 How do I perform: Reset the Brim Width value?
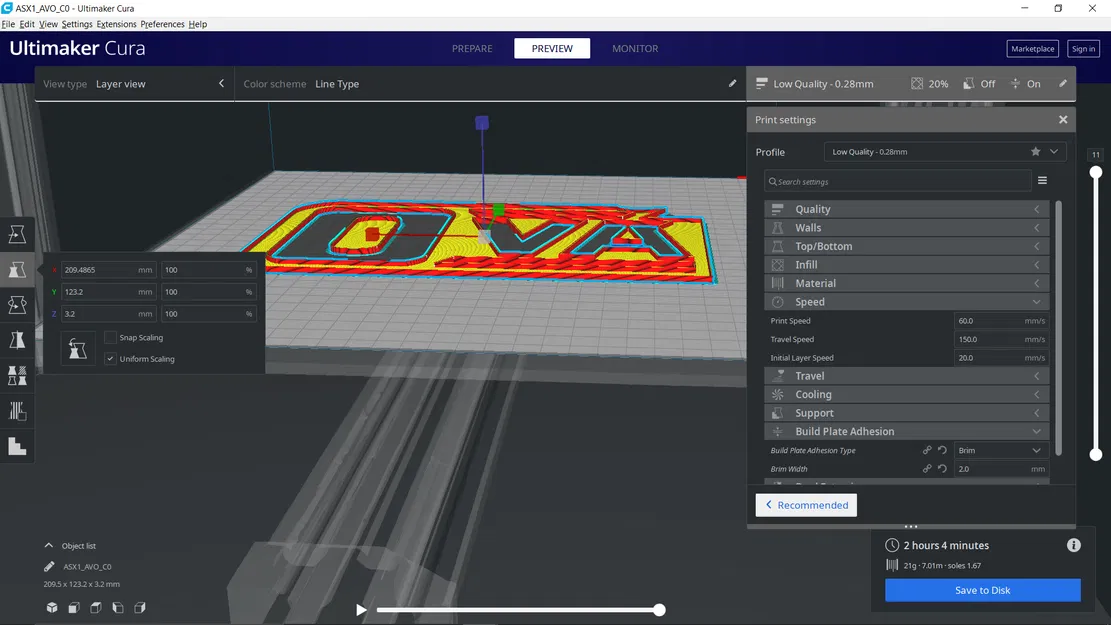[x=942, y=468]
